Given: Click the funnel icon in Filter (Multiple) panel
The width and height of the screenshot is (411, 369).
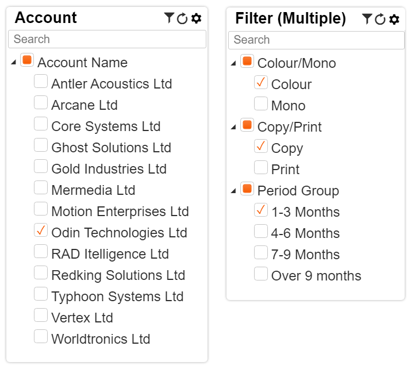Looking at the screenshot, I should pos(367,19).
